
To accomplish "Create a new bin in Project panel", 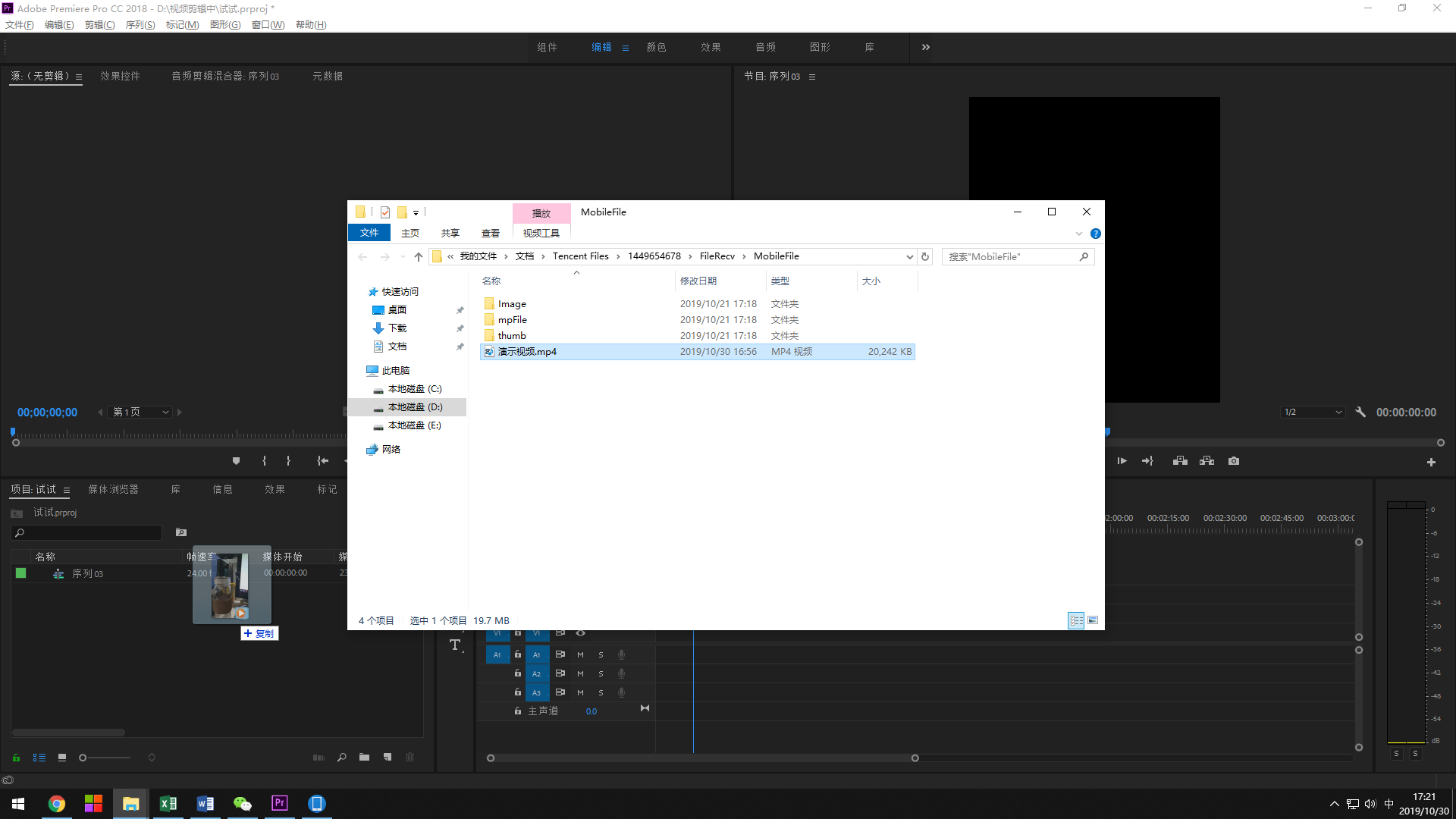I will coord(365,758).
